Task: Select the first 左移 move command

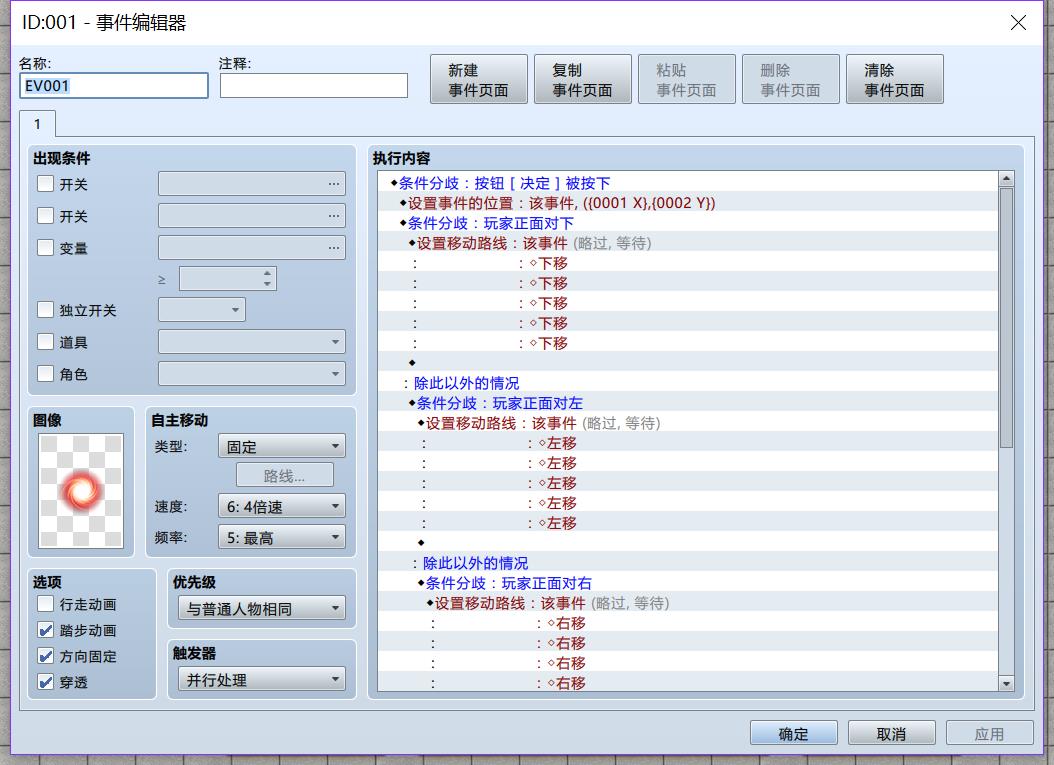Action: pyautogui.click(x=688, y=444)
